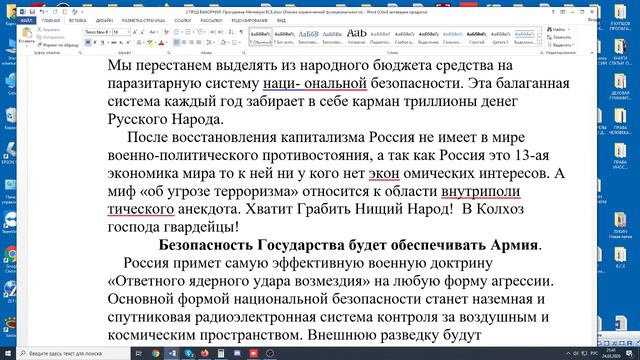Click Format Painter (Формат по образцу)
640x360 pixels.
point(58,45)
